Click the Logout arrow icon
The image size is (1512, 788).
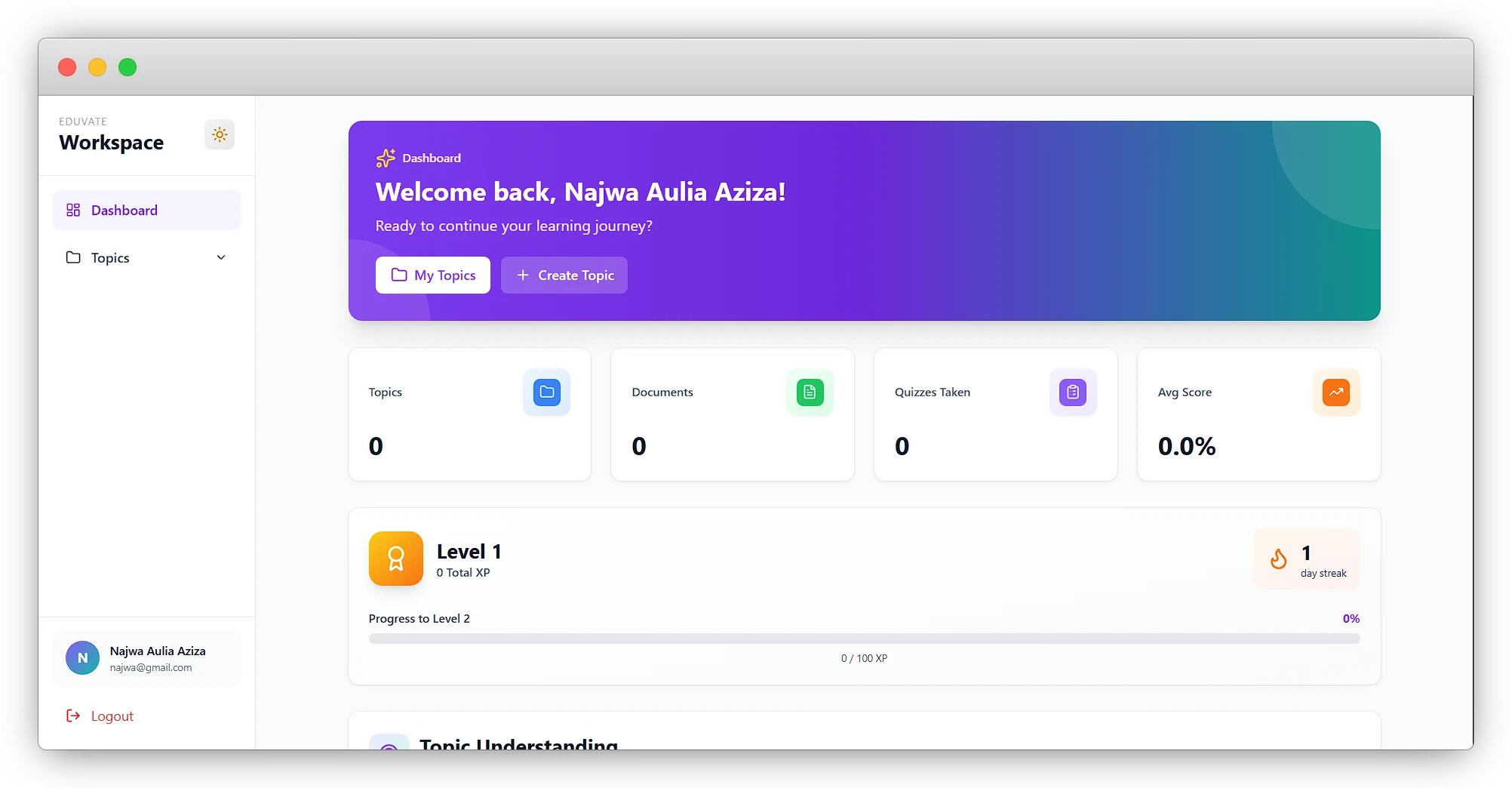(73, 716)
